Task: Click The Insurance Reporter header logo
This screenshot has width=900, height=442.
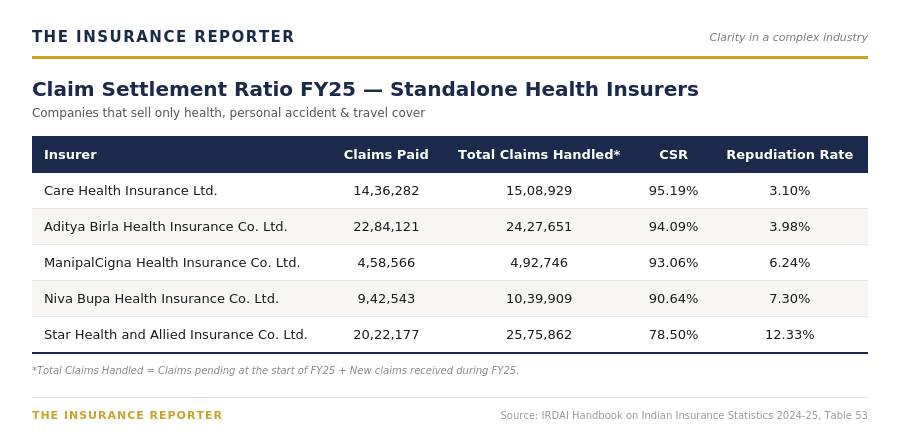Action: tap(163, 37)
